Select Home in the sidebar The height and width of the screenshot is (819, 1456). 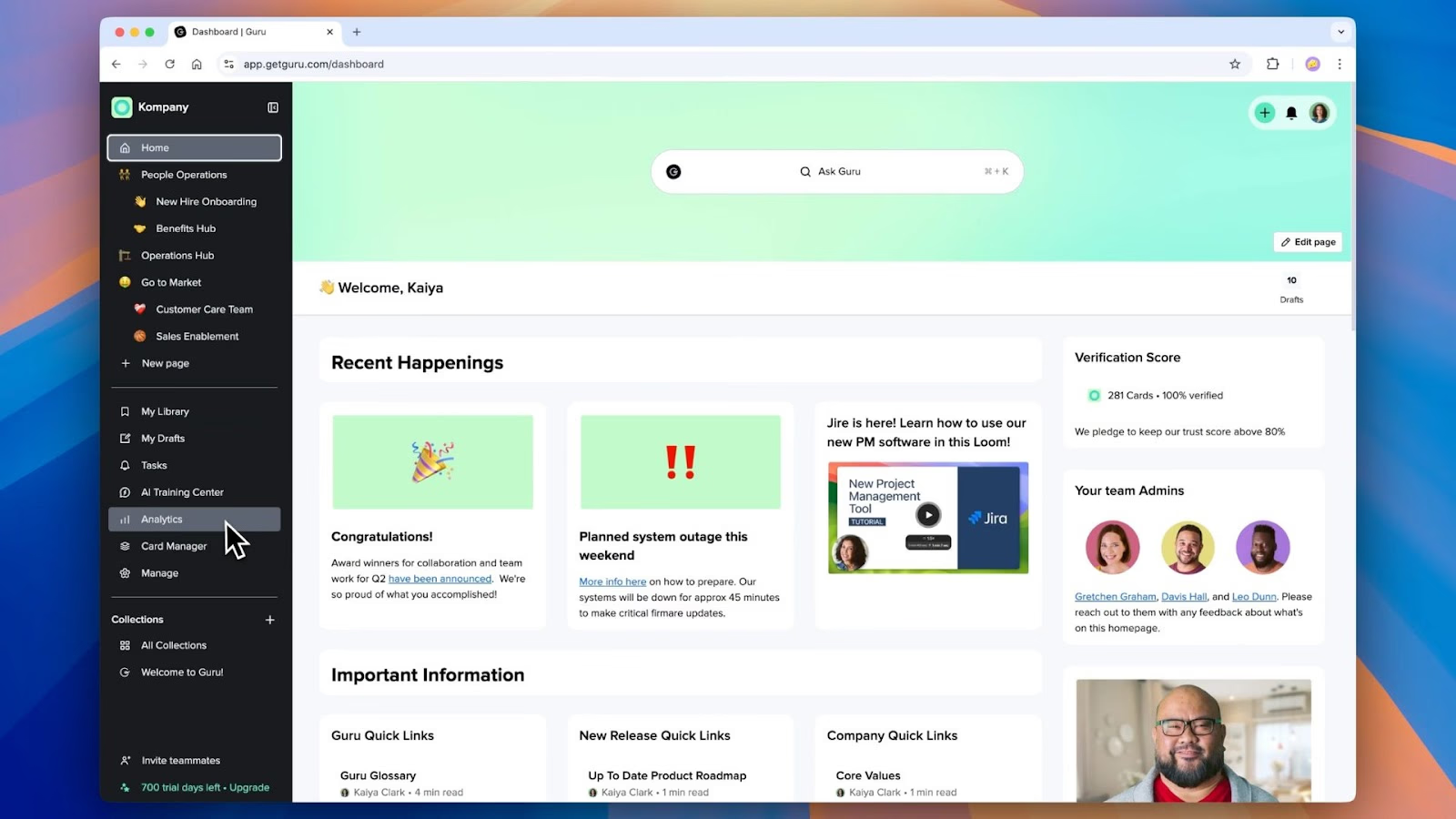coord(195,147)
